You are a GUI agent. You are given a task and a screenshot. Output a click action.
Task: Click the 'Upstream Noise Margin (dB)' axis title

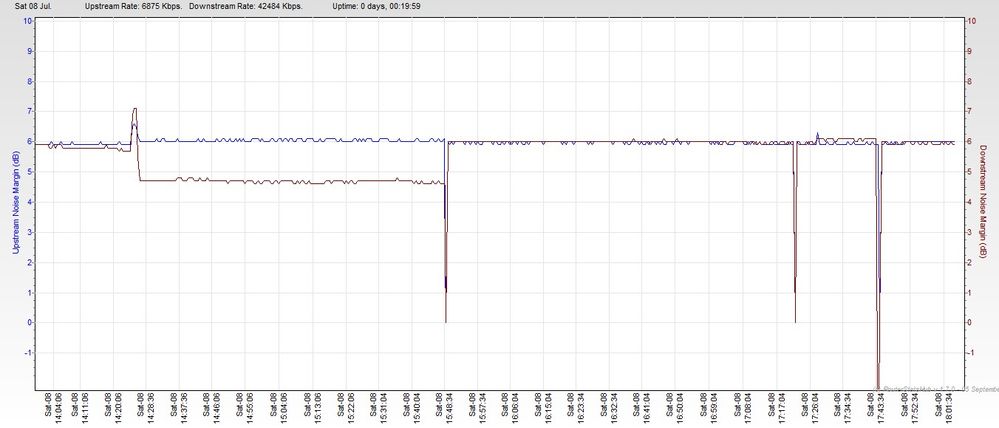point(17,202)
